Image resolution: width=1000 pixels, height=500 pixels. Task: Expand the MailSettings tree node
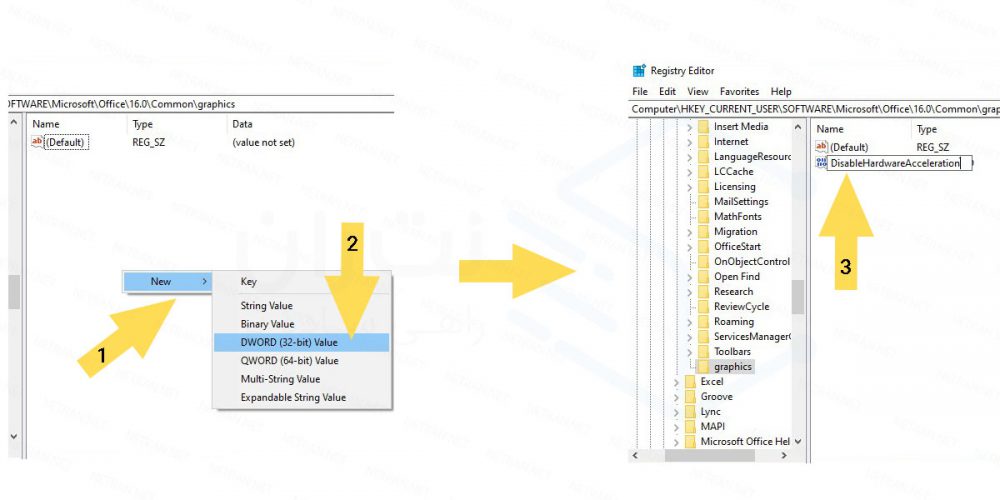coord(689,202)
